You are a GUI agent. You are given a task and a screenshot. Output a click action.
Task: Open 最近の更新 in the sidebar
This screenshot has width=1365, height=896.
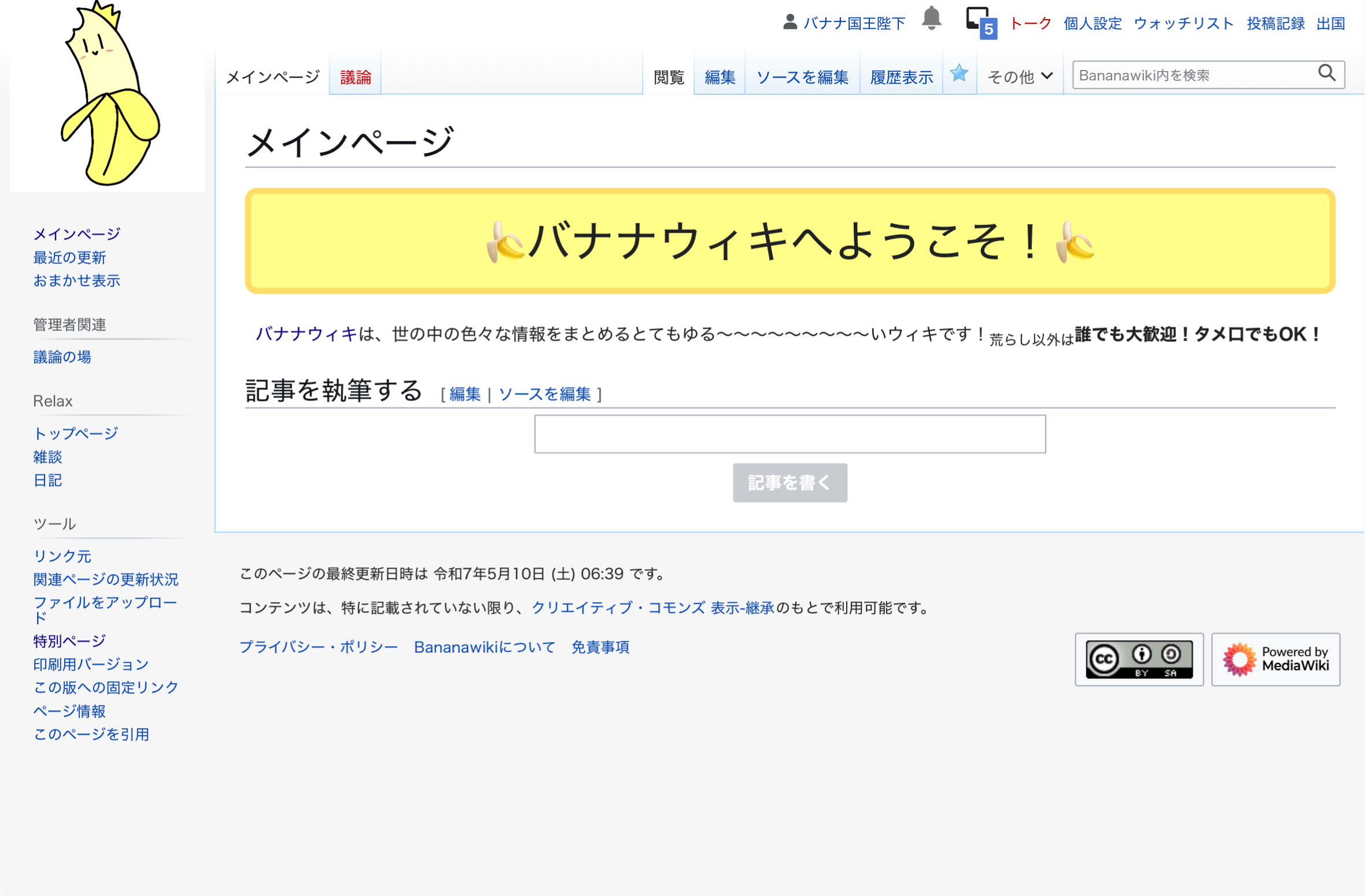pyautogui.click(x=69, y=257)
